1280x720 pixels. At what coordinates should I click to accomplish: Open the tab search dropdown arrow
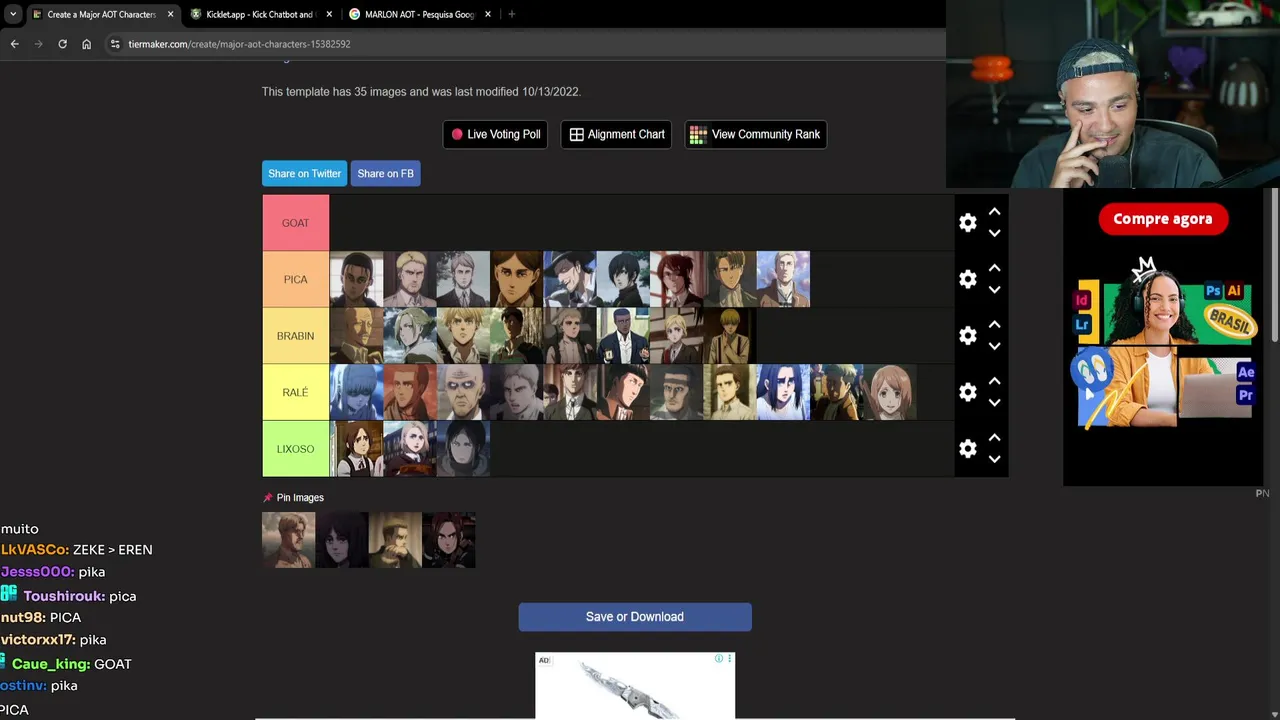click(13, 14)
